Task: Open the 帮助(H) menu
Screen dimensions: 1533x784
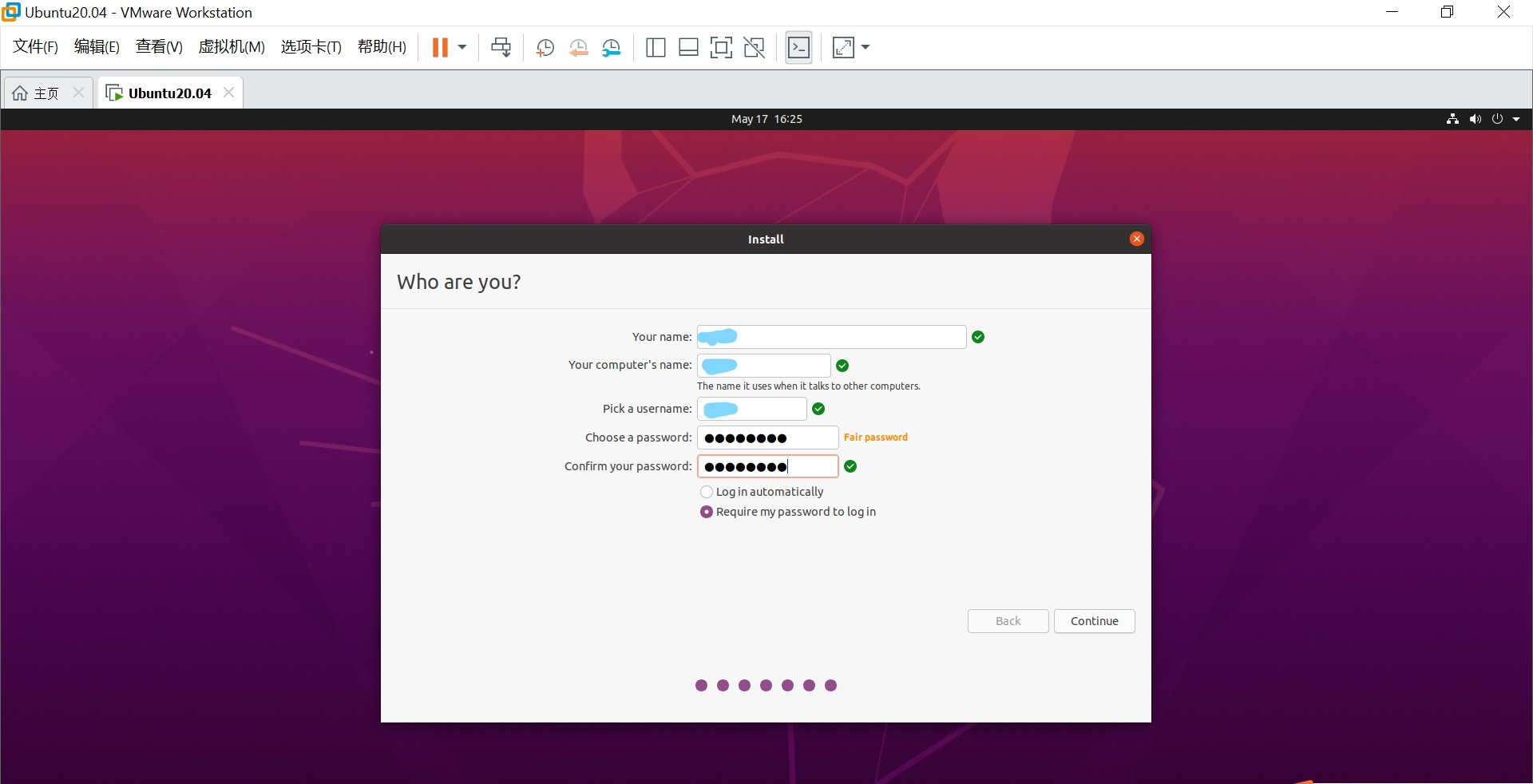Action: pos(382,47)
